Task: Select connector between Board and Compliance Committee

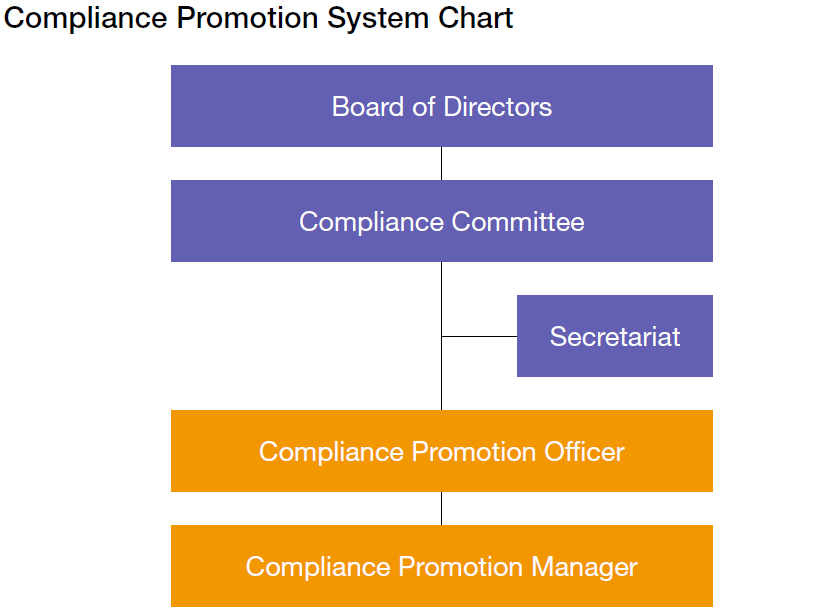Action: click(441, 163)
